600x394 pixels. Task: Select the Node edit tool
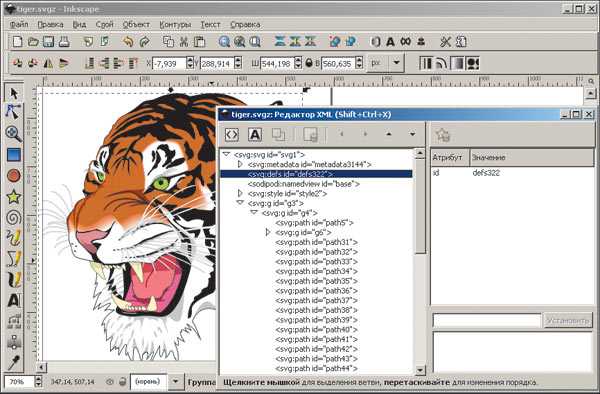(x=13, y=112)
